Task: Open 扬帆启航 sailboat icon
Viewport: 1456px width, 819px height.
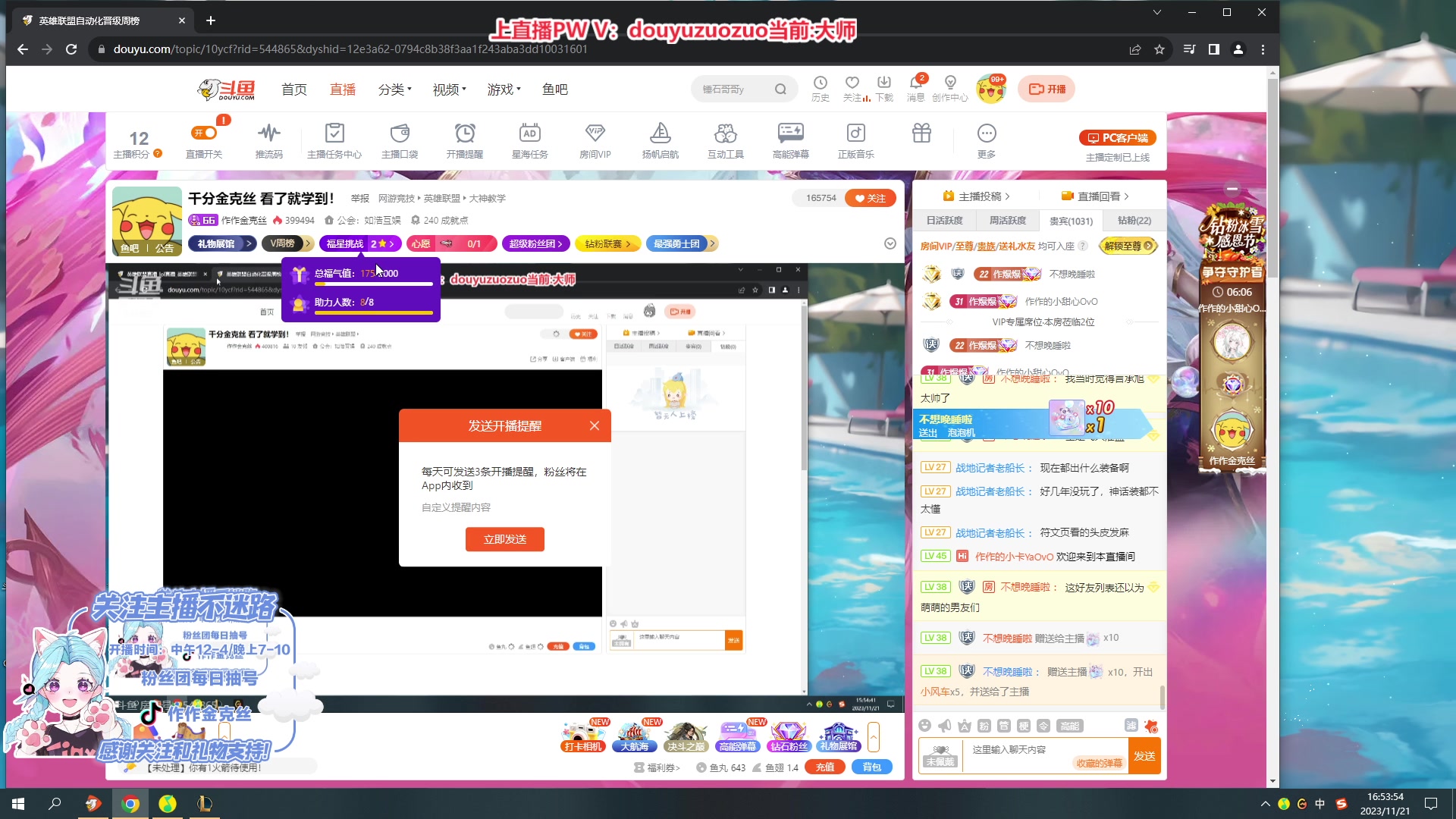Action: click(x=661, y=141)
